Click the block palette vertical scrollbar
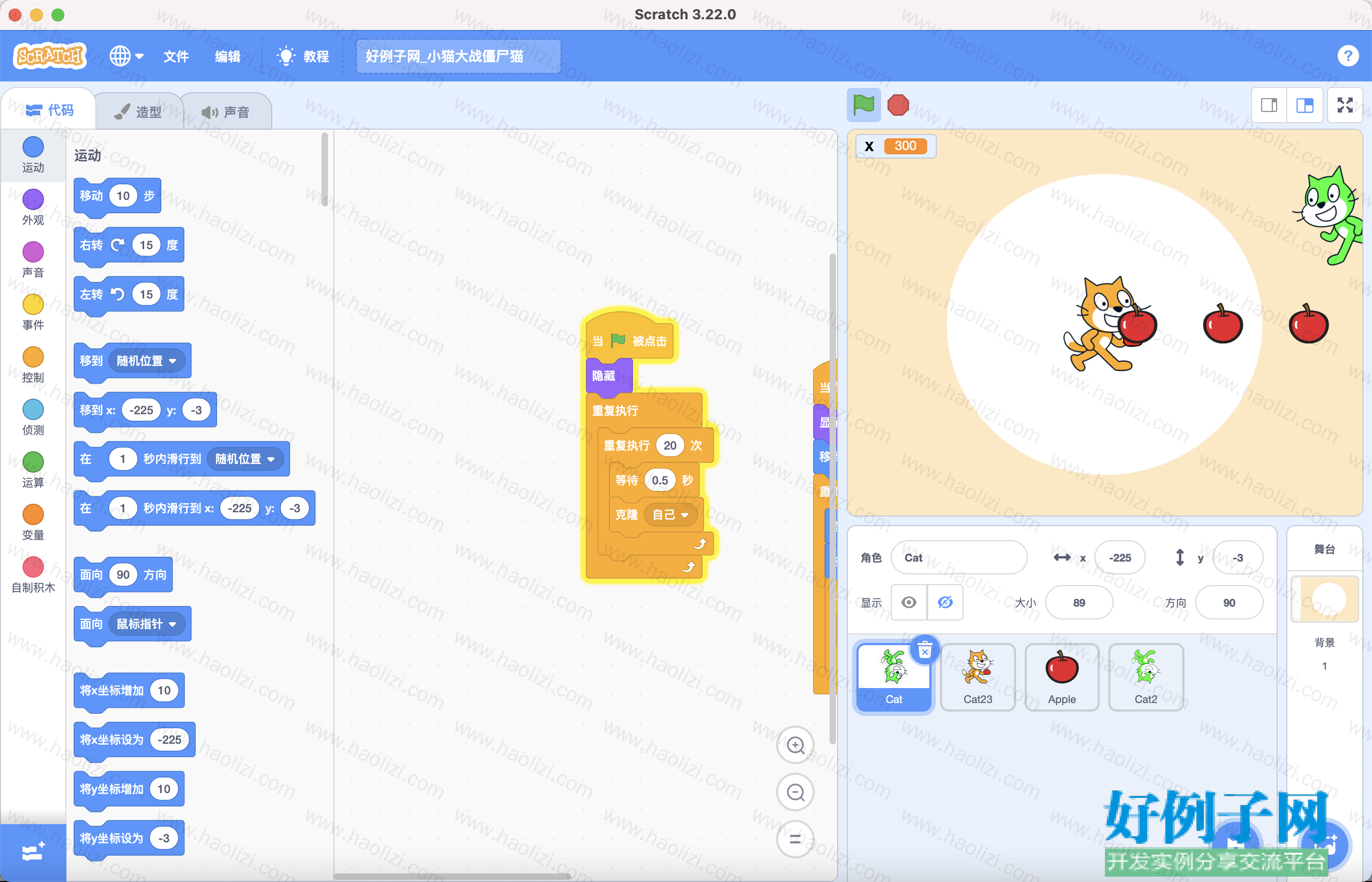This screenshot has height=882, width=1372. [324, 169]
